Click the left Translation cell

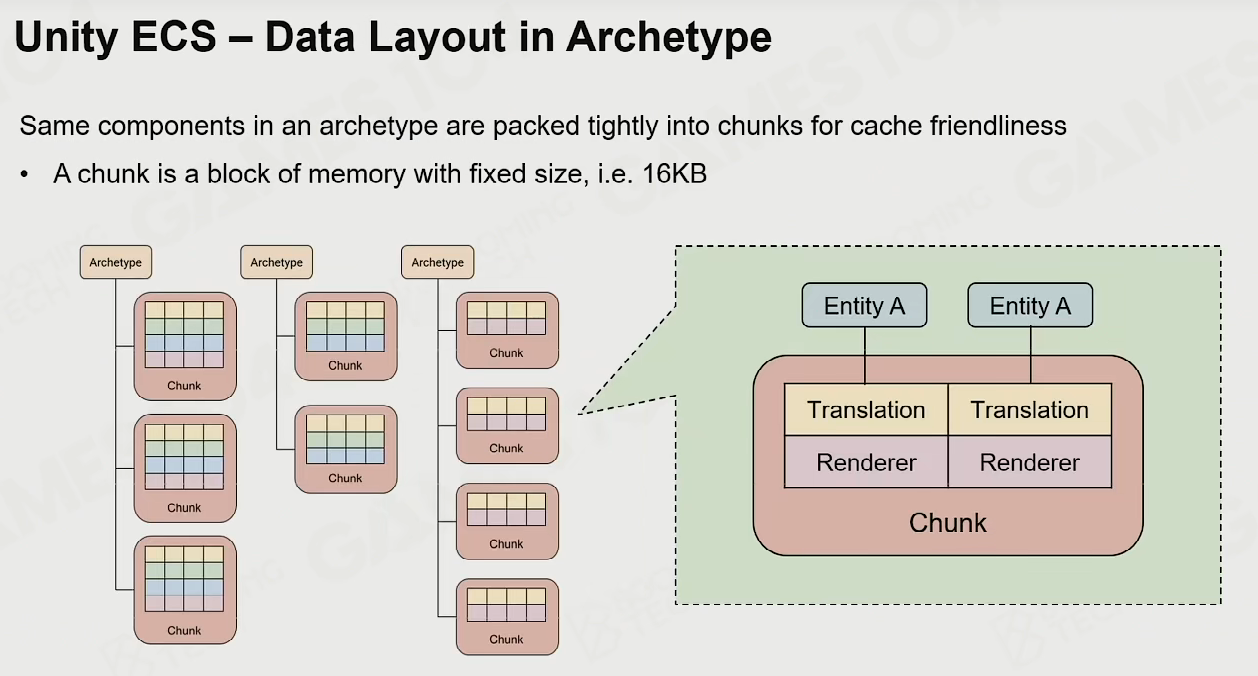pyautogui.click(x=866, y=410)
